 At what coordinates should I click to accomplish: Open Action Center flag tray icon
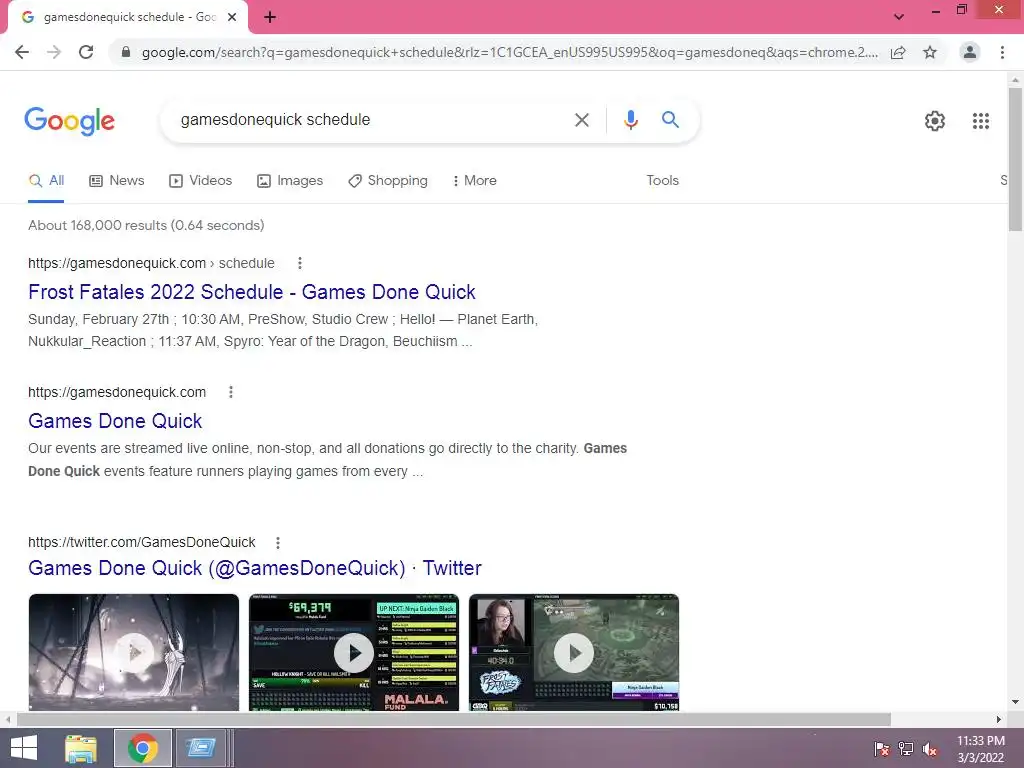point(882,748)
